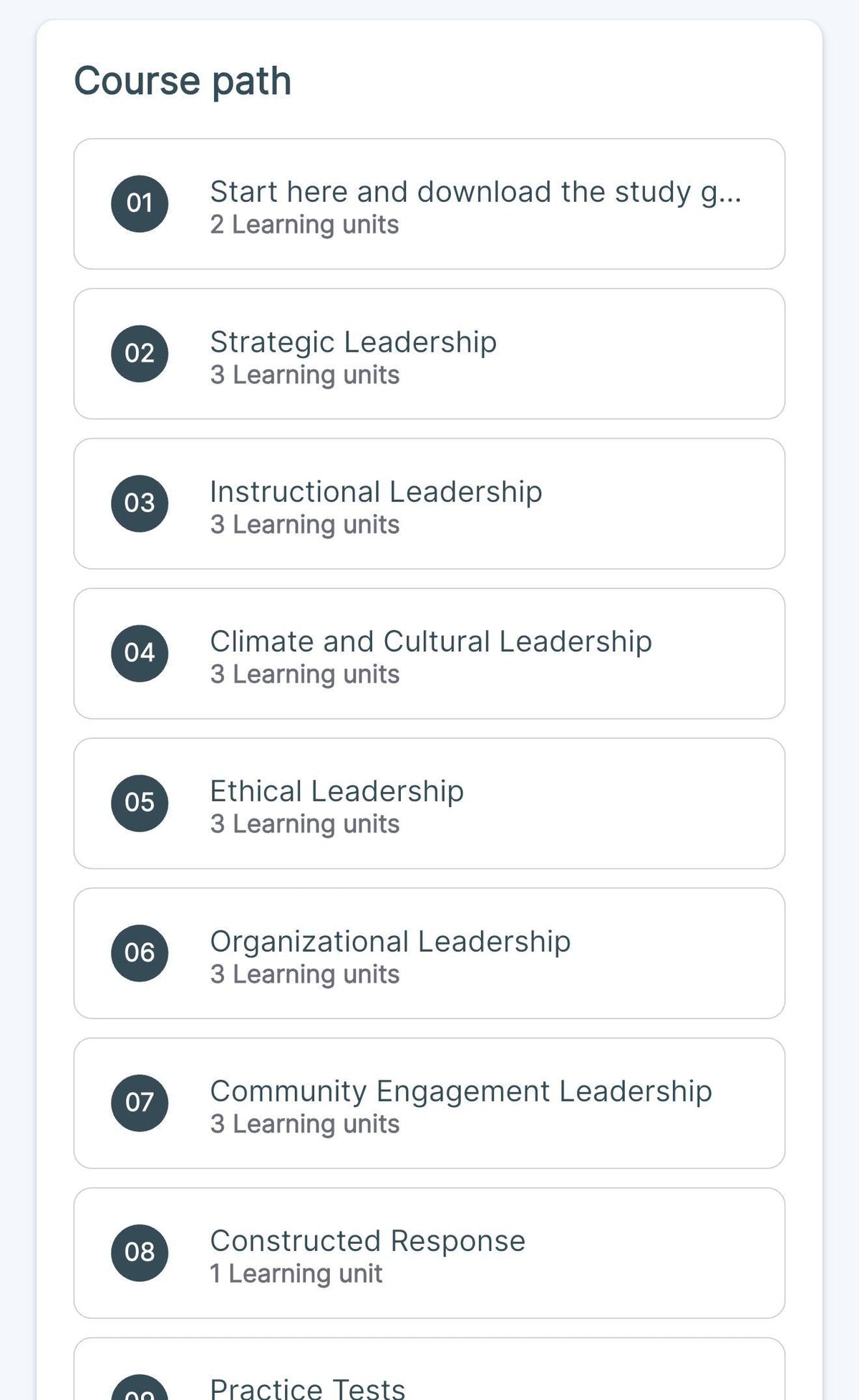The width and height of the screenshot is (859, 1400).
Task: Click the 1 Learning unit label
Action: click(x=296, y=1274)
